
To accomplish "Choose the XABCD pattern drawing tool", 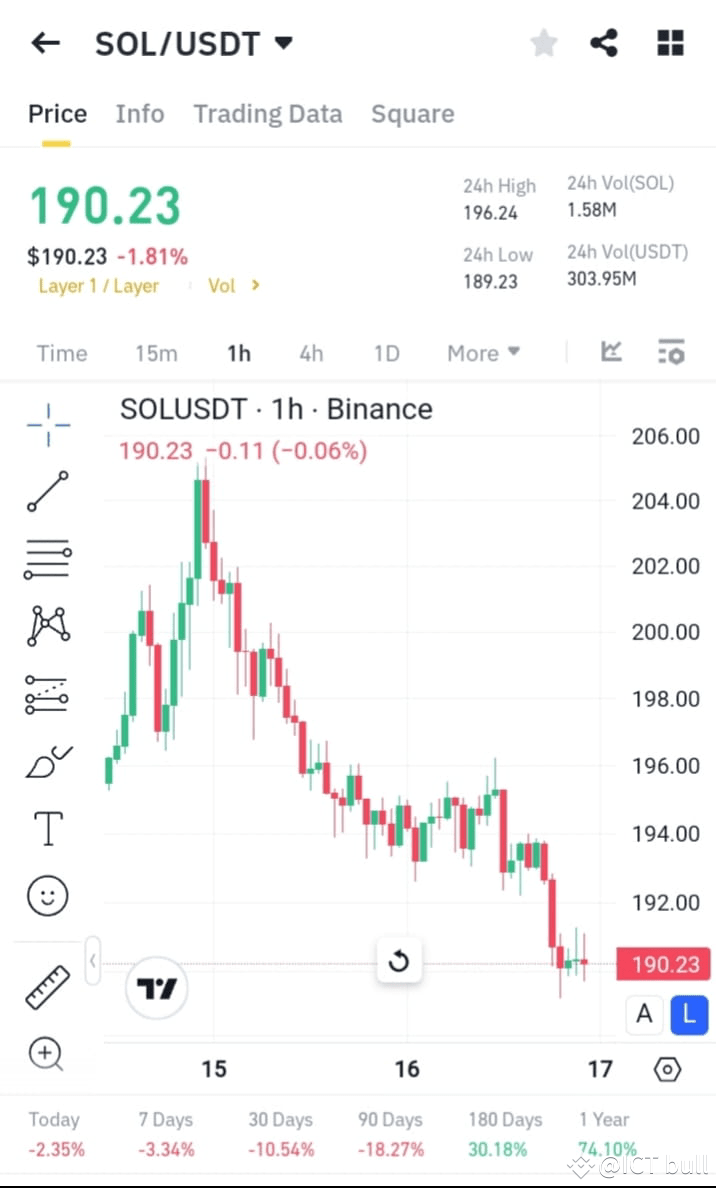I will point(46,626).
